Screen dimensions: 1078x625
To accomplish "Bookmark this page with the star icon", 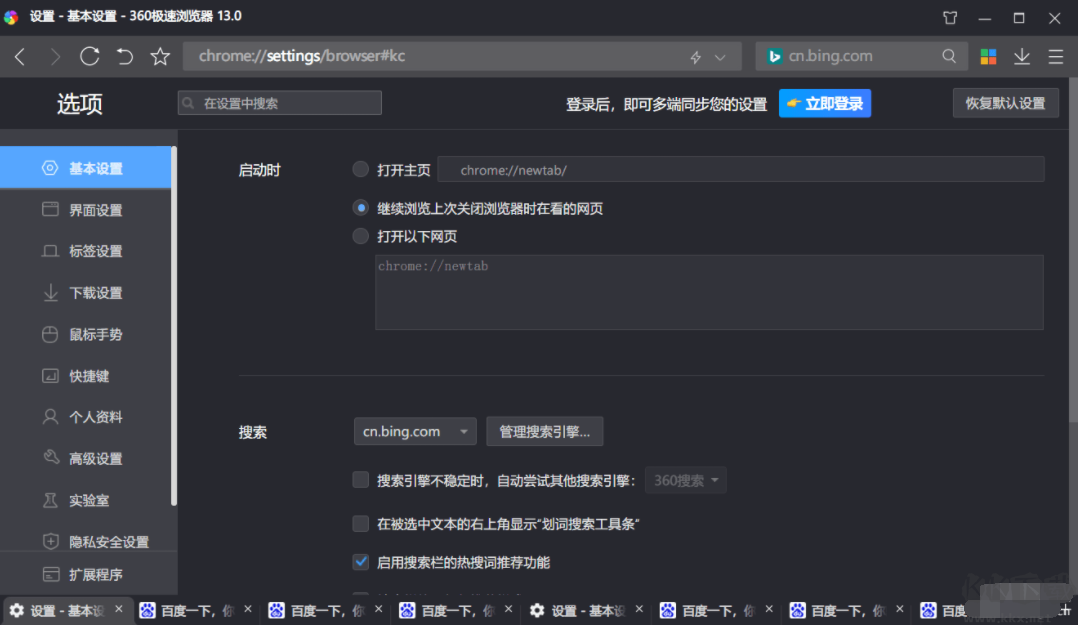I will pyautogui.click(x=160, y=56).
